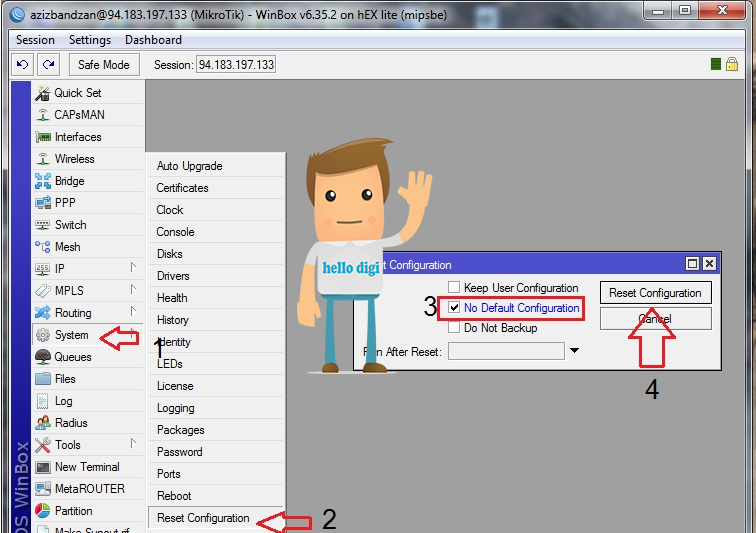
Task: Click the Queues icon
Action: coord(42,357)
